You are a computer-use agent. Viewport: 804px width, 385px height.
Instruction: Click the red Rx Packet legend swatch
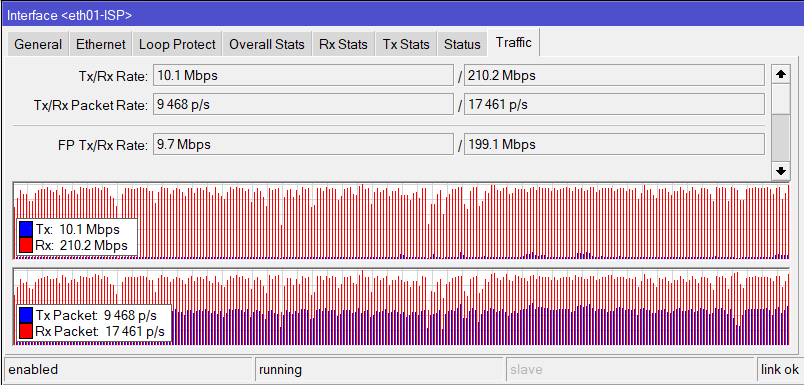pyautogui.click(x=26, y=331)
